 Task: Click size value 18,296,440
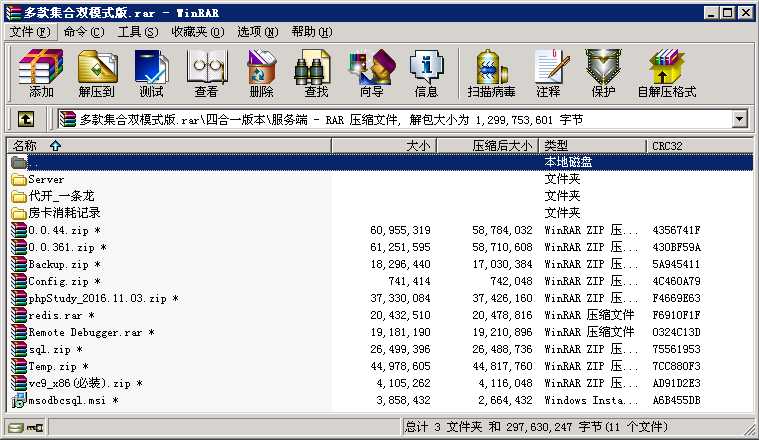(x=400, y=264)
